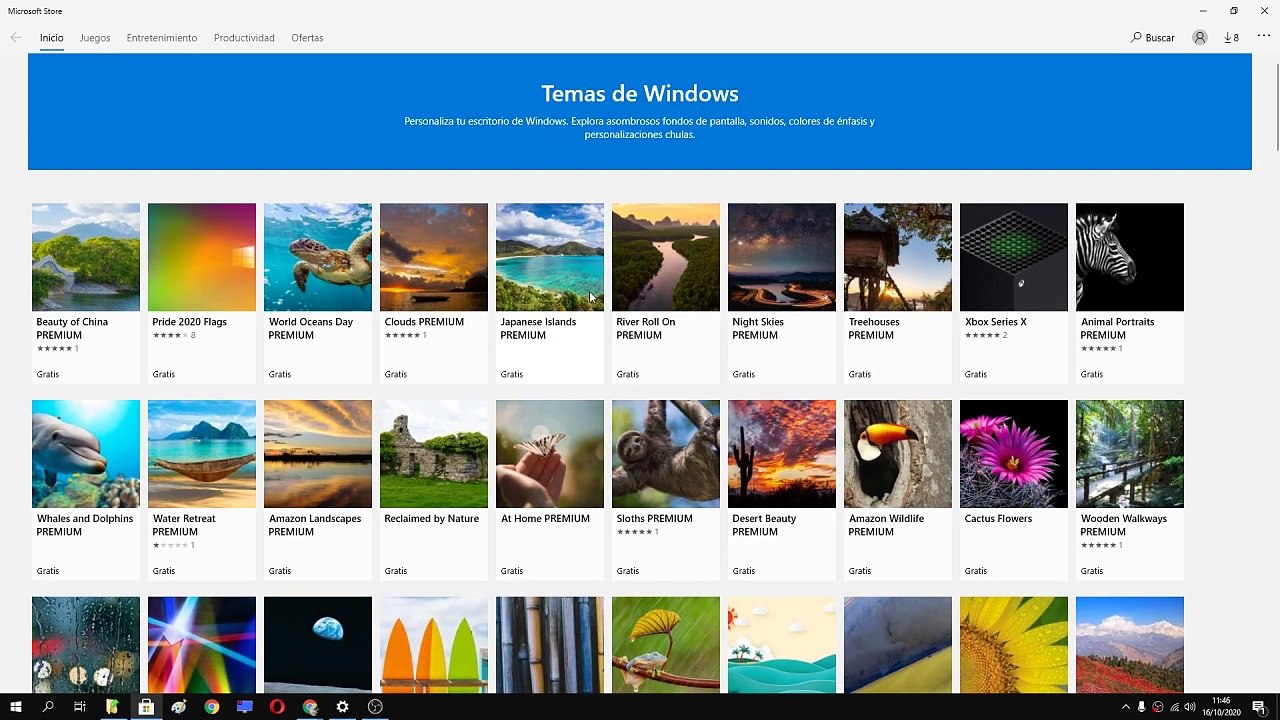Open the notification center icon
This screenshot has width=1280, height=720.
[1259, 707]
